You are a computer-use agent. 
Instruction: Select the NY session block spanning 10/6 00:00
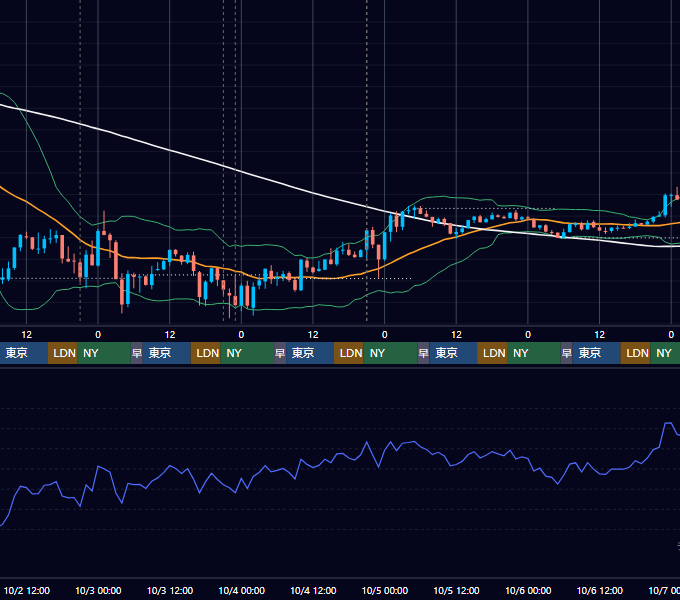[533, 353]
